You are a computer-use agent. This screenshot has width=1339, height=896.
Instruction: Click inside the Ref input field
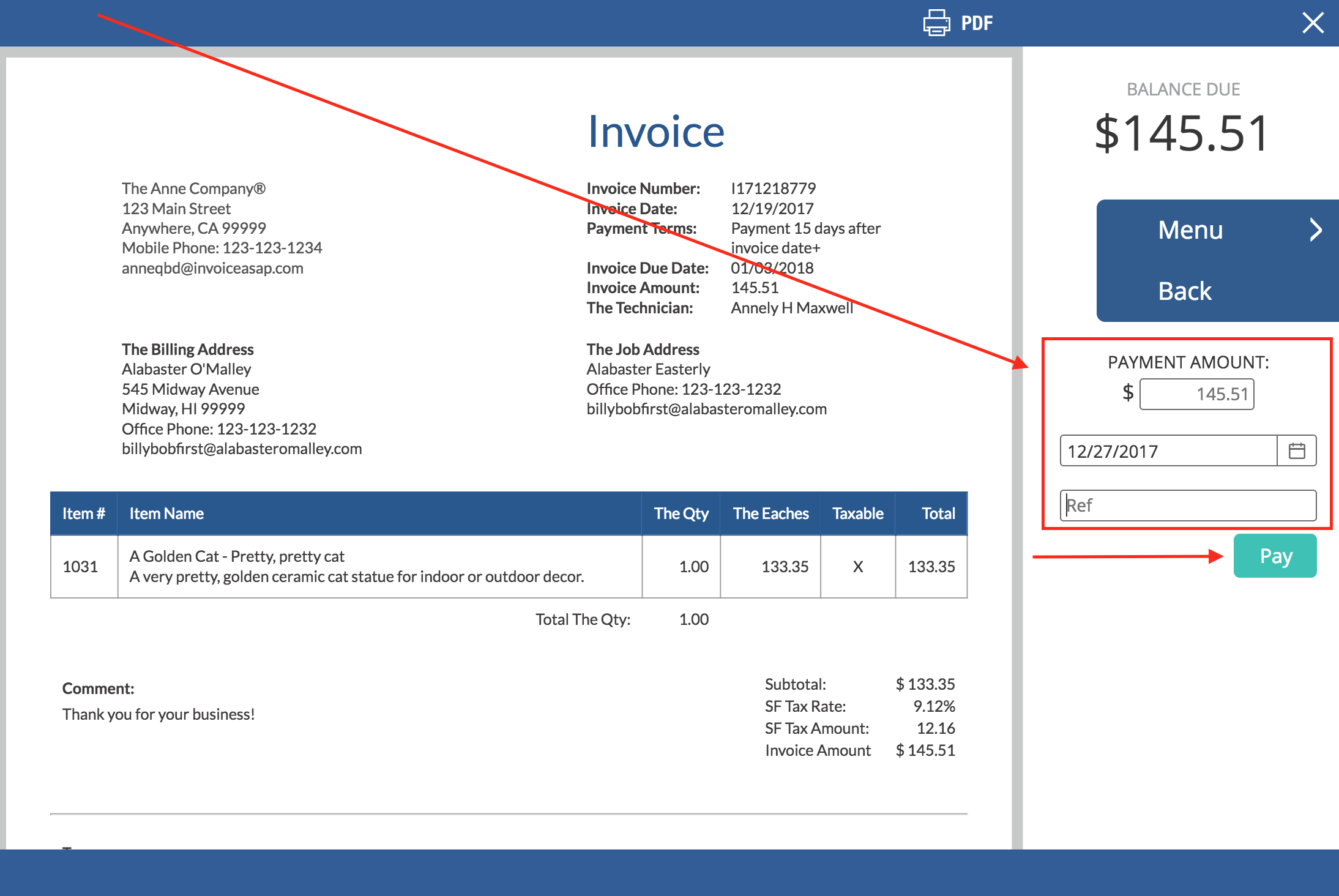point(1187,505)
